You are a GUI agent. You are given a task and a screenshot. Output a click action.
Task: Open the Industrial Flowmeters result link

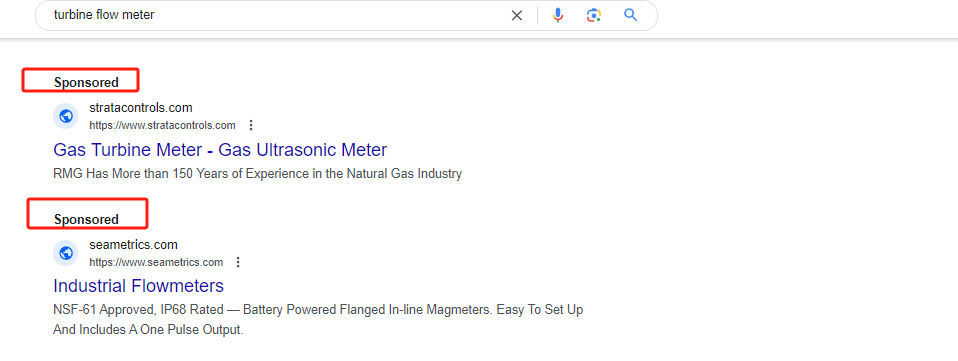tap(139, 286)
